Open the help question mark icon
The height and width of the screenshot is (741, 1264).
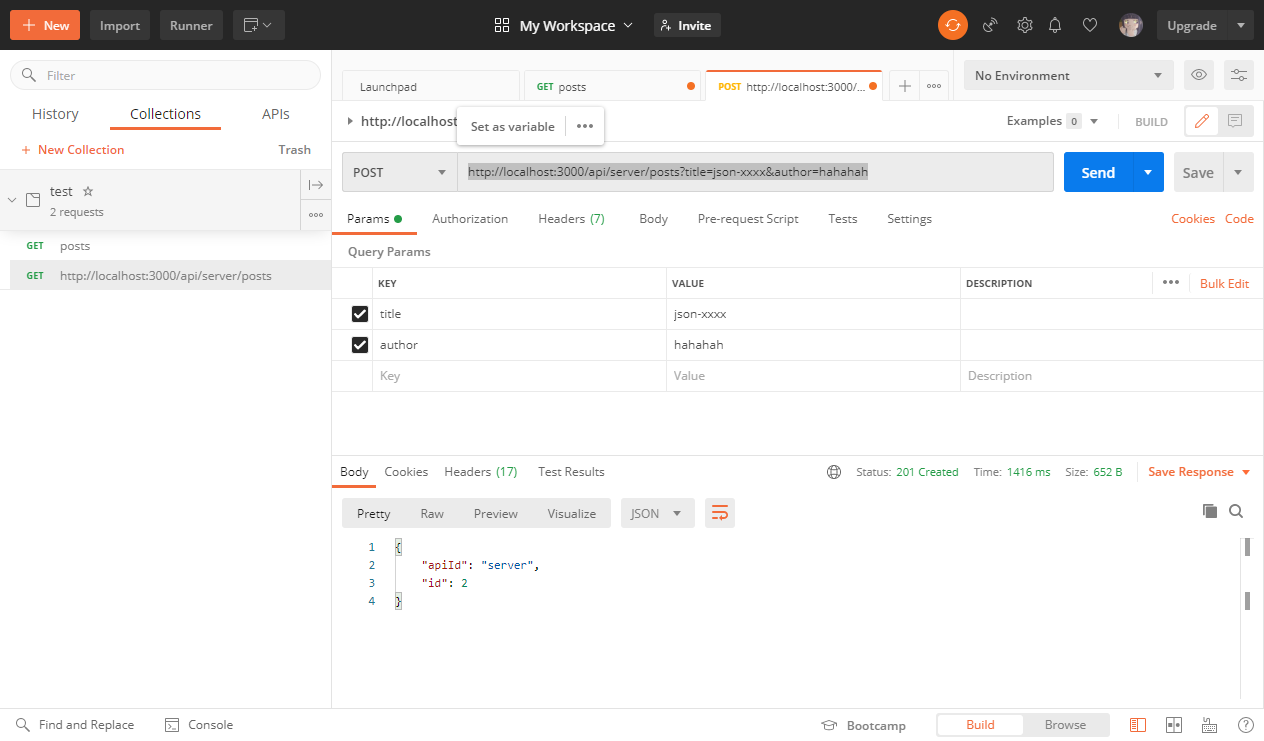(x=1245, y=725)
